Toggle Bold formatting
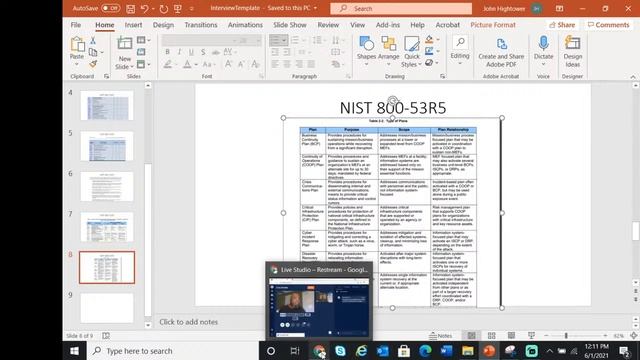Screen dimensions: 640x360 pos(167,52)
